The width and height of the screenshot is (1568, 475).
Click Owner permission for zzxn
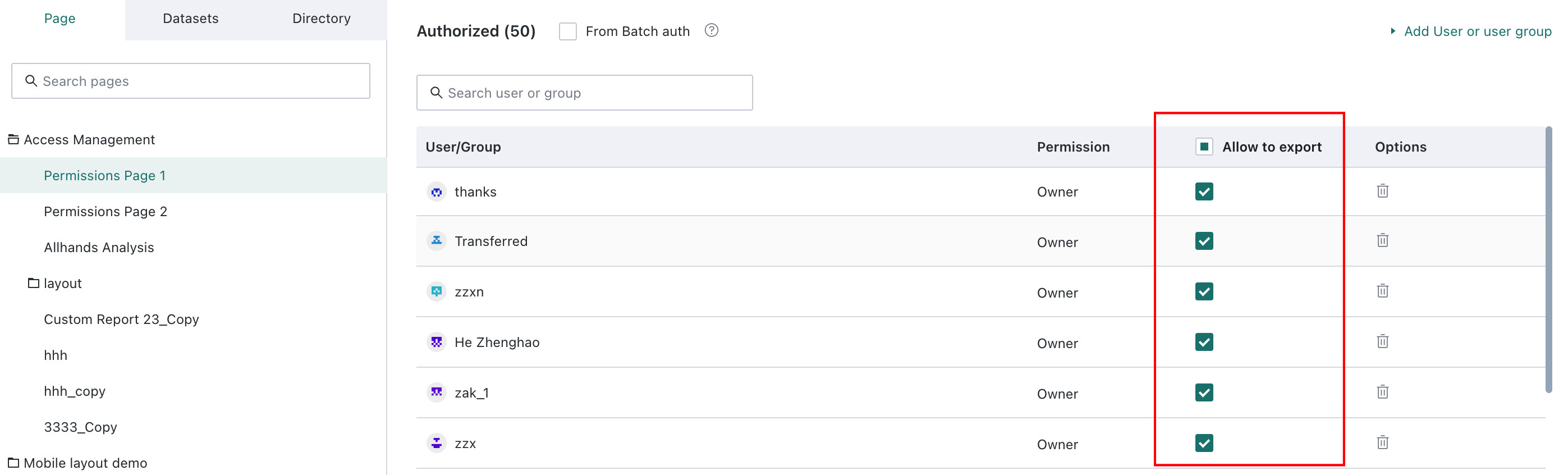(x=1057, y=293)
